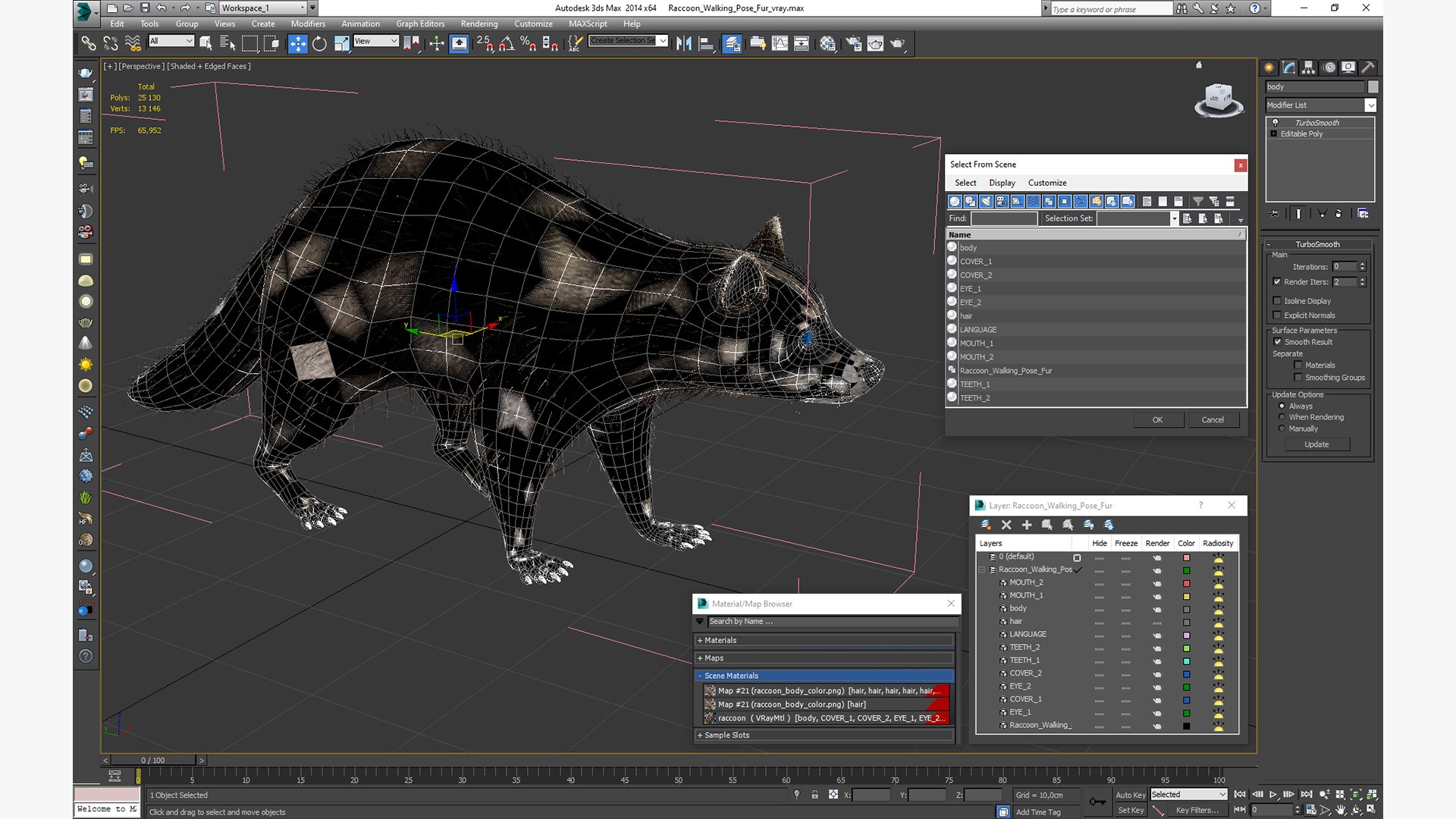This screenshot has width=1456, height=819.
Task: Open the Utilities hammer panel
Action: [x=1367, y=67]
